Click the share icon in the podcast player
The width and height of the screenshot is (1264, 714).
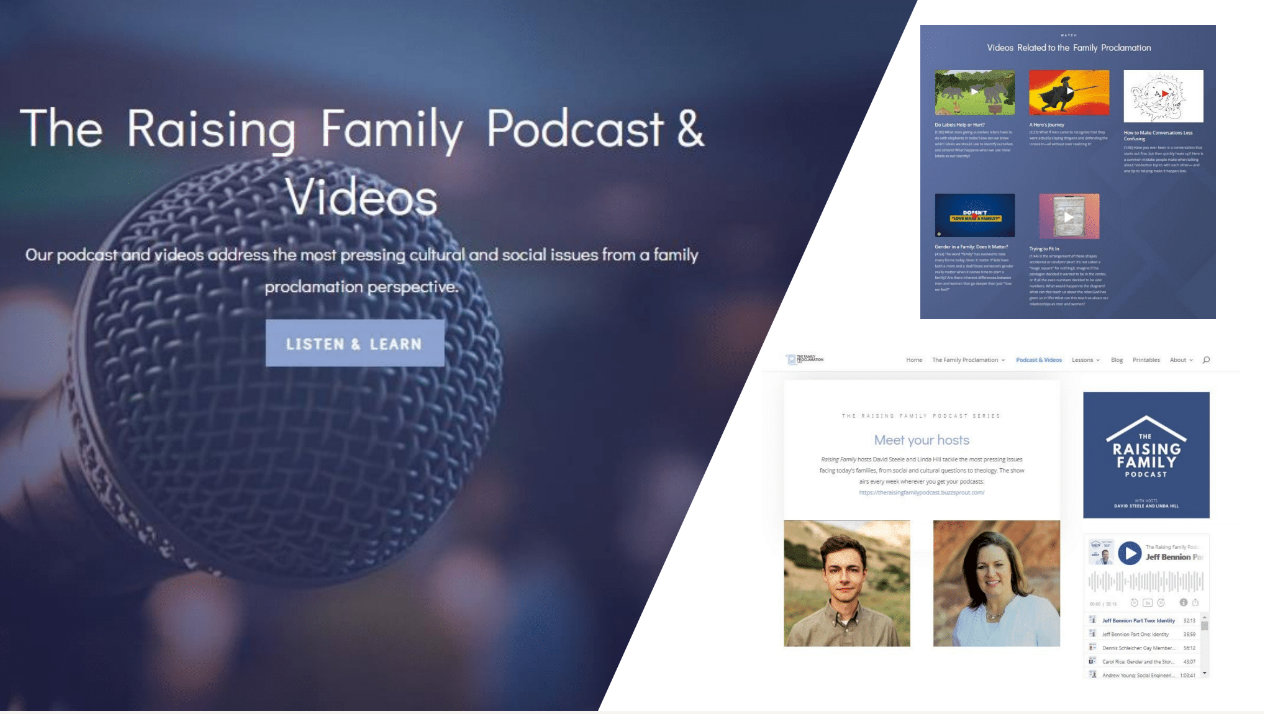(x=1195, y=602)
